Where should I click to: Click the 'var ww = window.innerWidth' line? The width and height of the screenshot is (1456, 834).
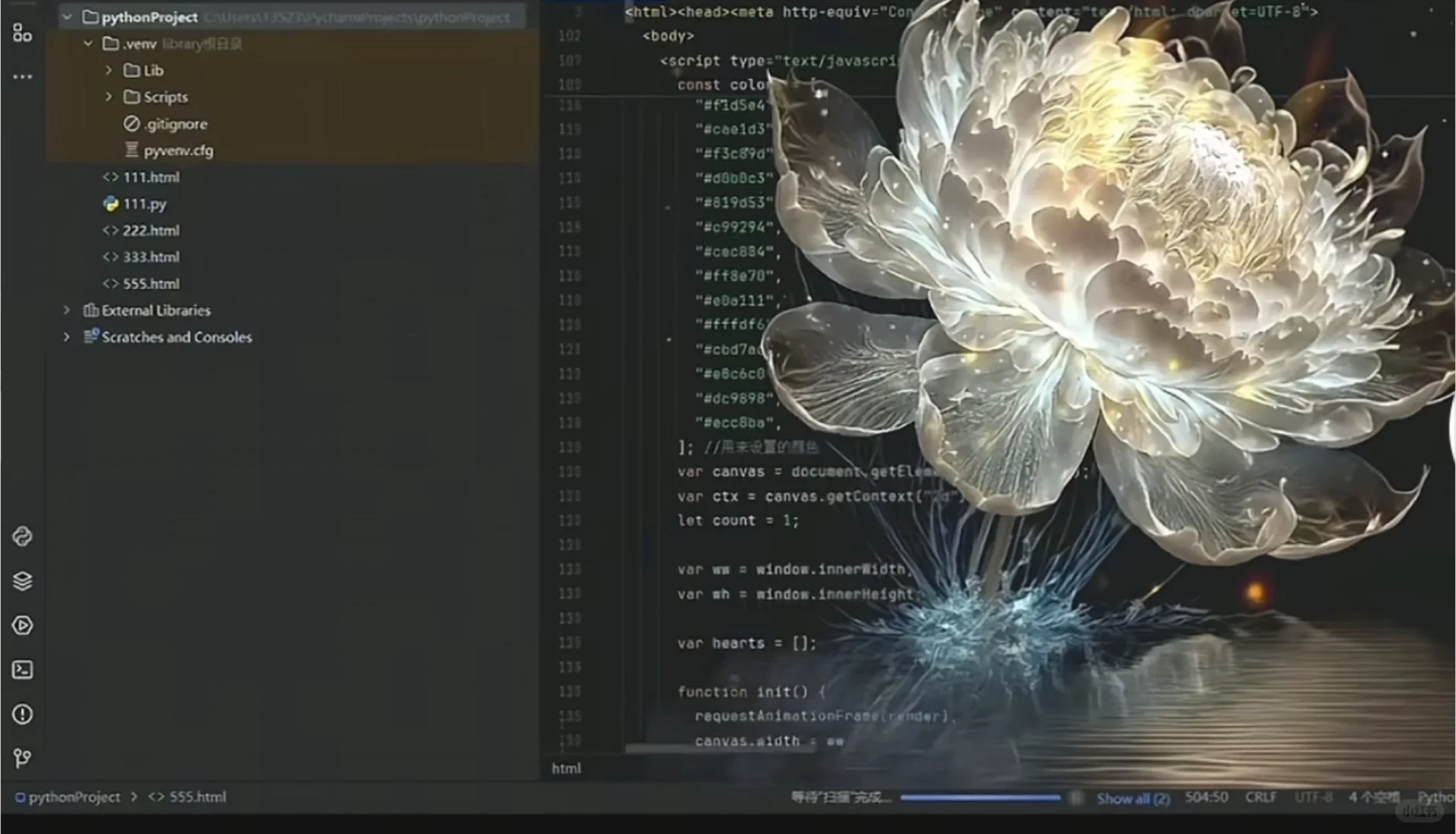pyautogui.click(x=796, y=570)
